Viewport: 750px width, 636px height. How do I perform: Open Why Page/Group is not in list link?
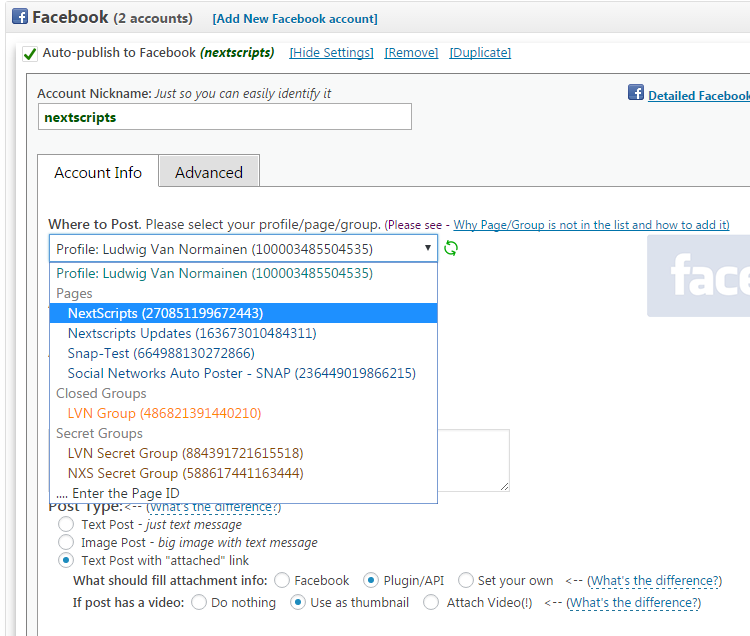click(x=591, y=225)
